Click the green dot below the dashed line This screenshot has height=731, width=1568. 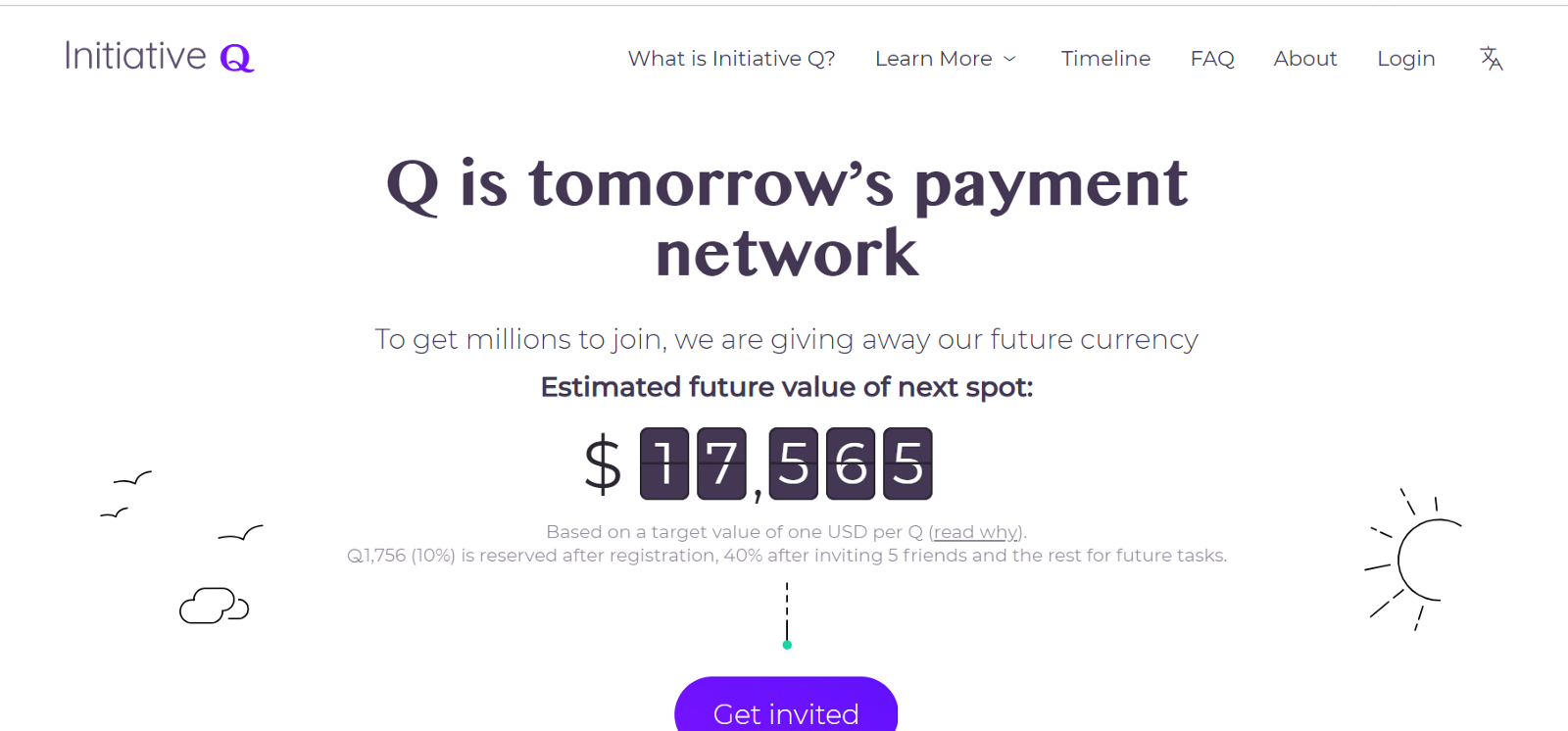[787, 645]
